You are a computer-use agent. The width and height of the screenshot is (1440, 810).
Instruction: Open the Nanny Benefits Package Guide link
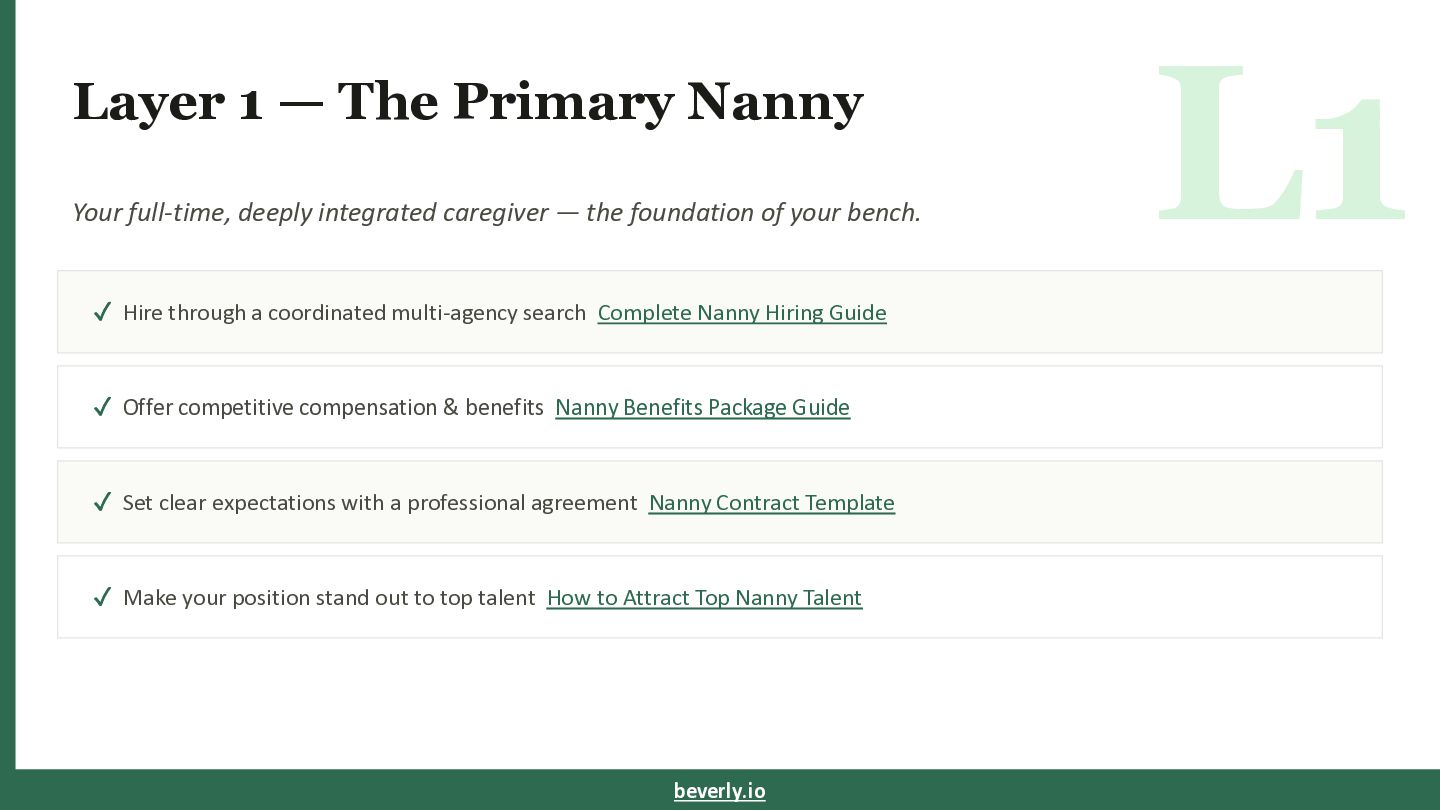click(x=702, y=408)
